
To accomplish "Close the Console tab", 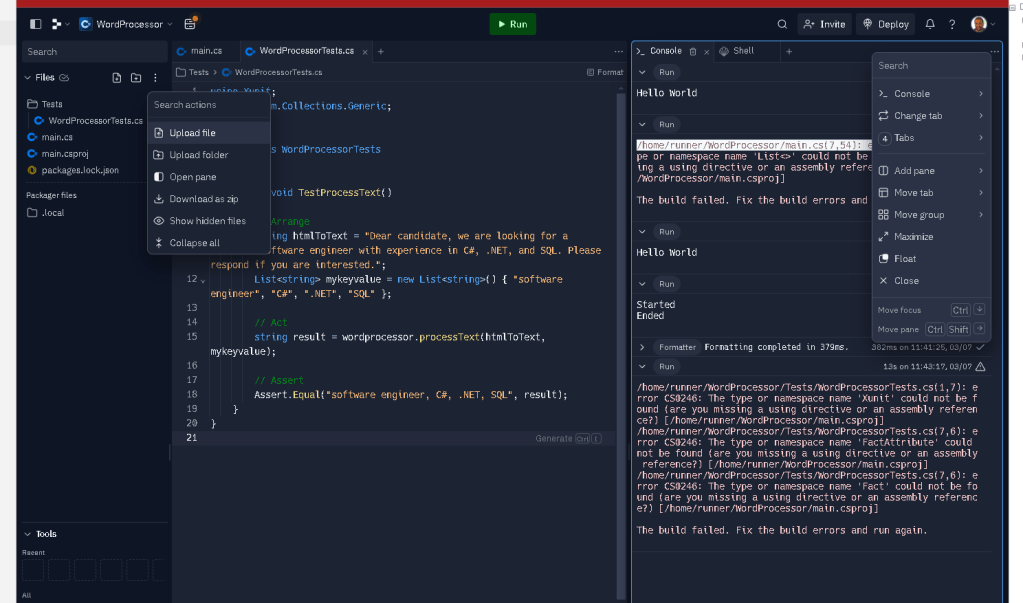I will pos(707,52).
